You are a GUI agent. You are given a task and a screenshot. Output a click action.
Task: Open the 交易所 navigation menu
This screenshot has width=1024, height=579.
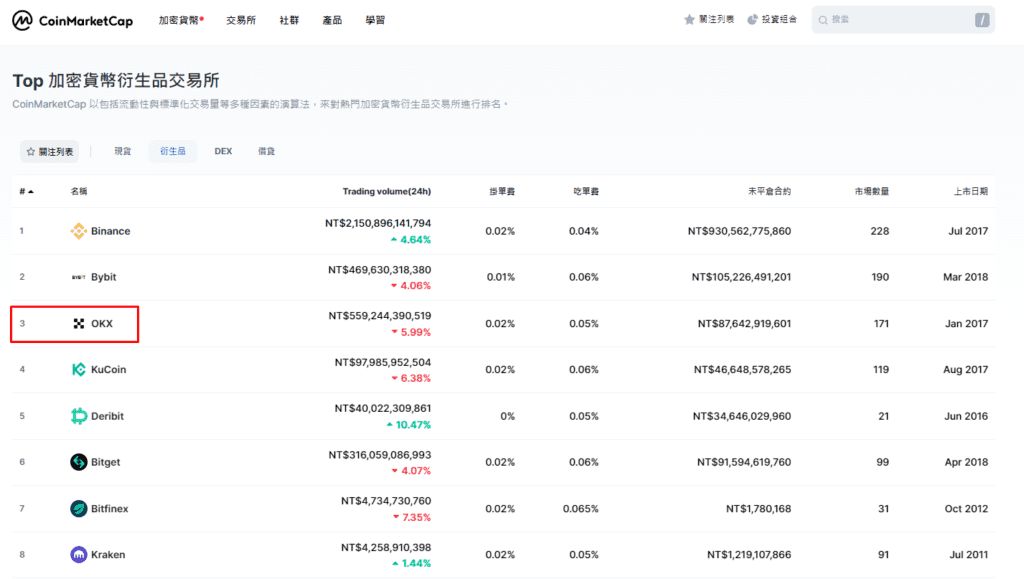(240, 20)
